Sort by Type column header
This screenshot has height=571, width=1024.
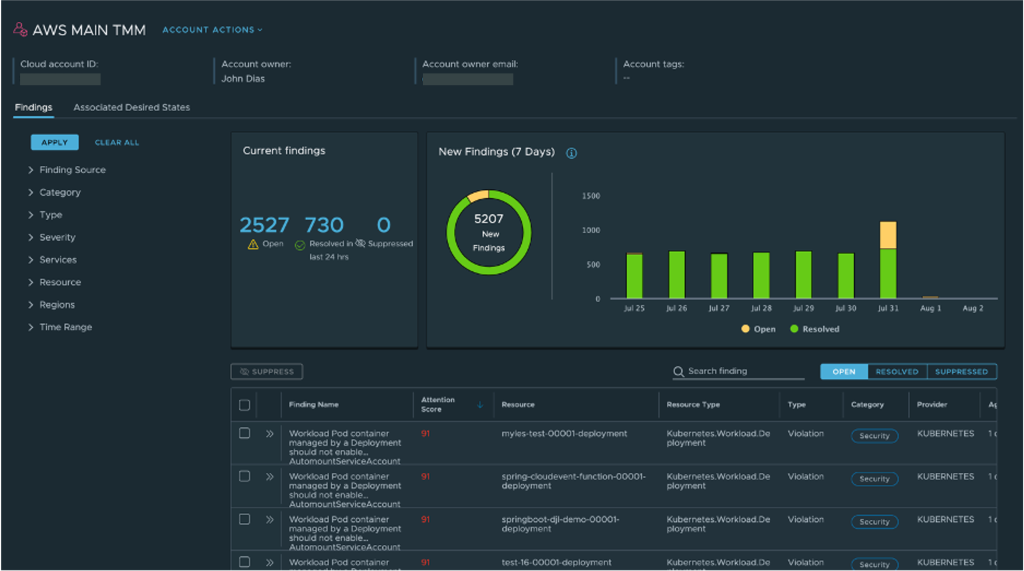click(x=797, y=404)
